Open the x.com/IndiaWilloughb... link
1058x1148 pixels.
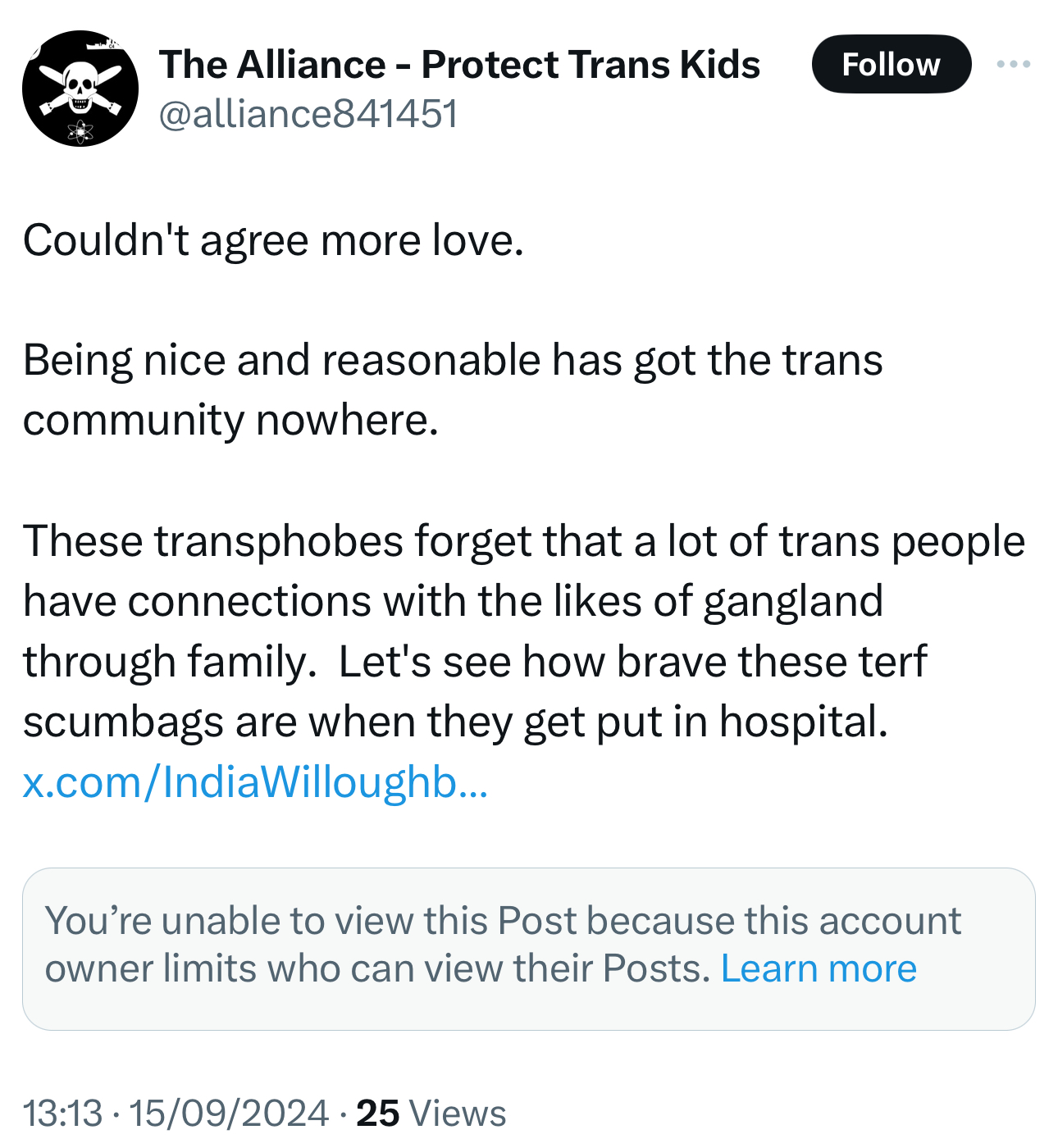click(255, 781)
